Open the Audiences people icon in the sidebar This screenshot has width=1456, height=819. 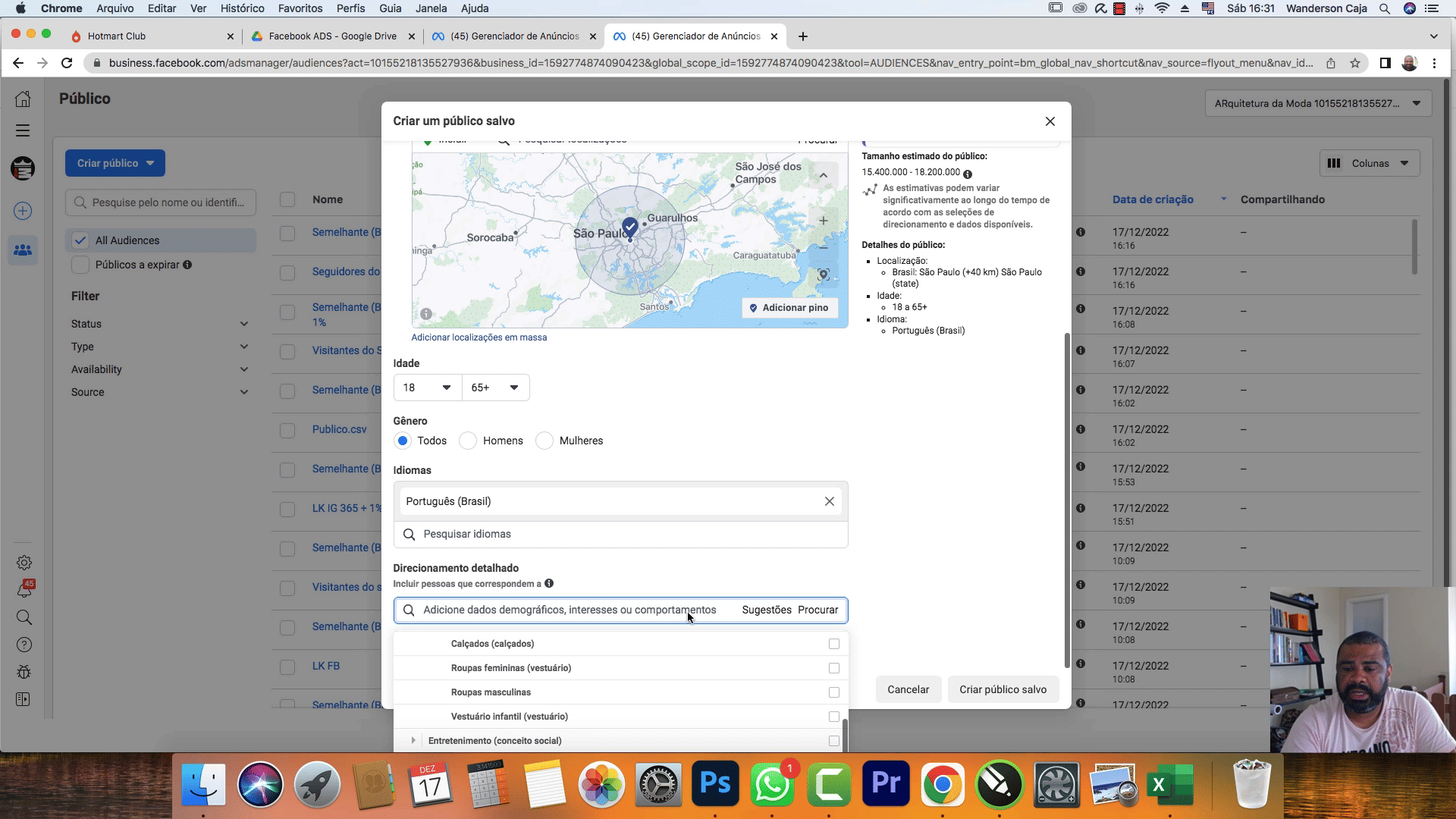pos(23,249)
